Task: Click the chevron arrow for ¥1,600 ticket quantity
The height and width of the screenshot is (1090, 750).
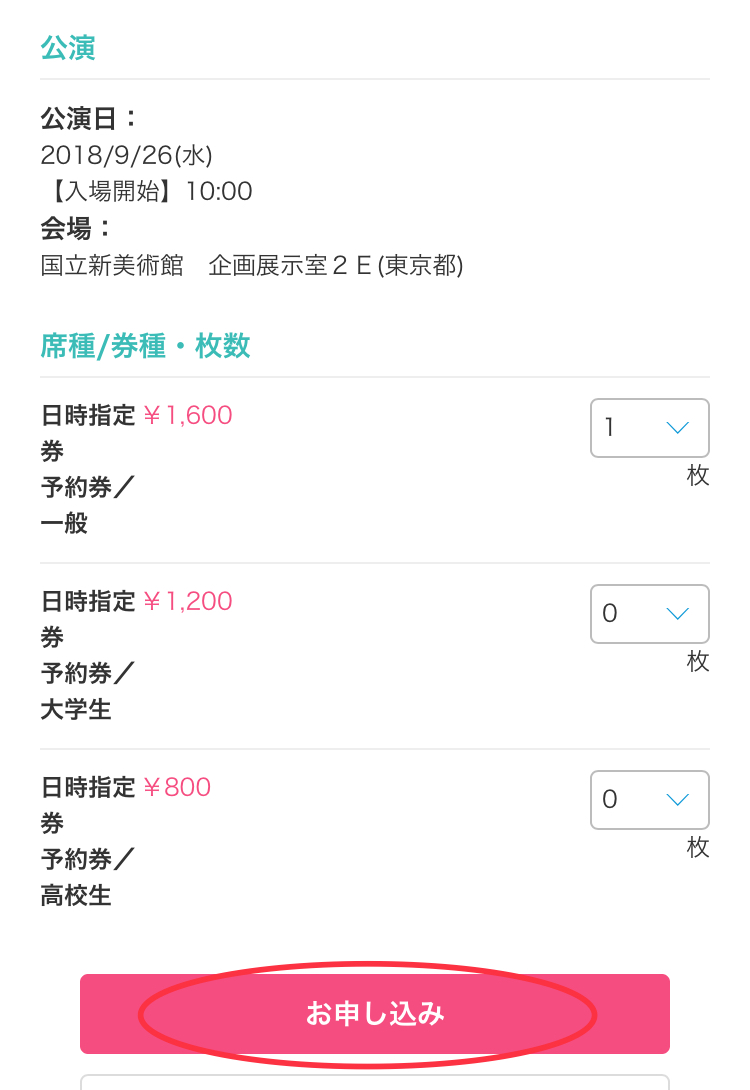Action: 677,428
